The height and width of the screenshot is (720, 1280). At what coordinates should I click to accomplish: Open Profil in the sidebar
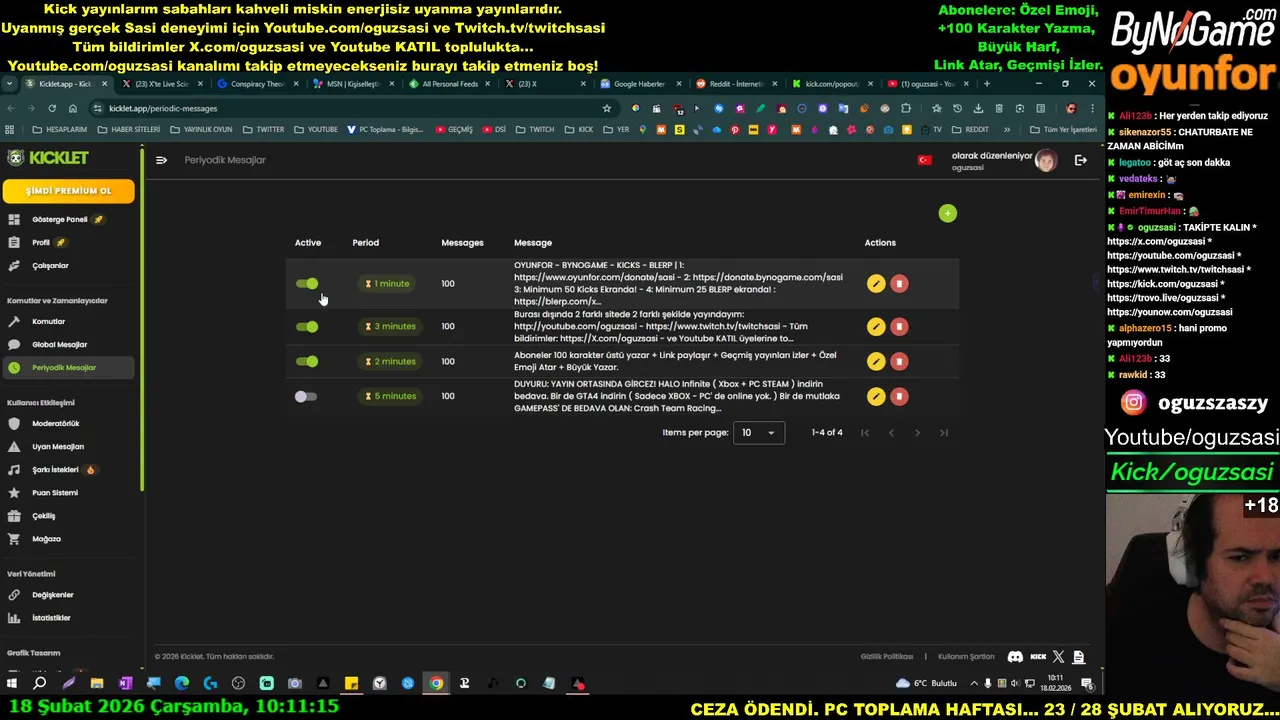click(x=68, y=242)
